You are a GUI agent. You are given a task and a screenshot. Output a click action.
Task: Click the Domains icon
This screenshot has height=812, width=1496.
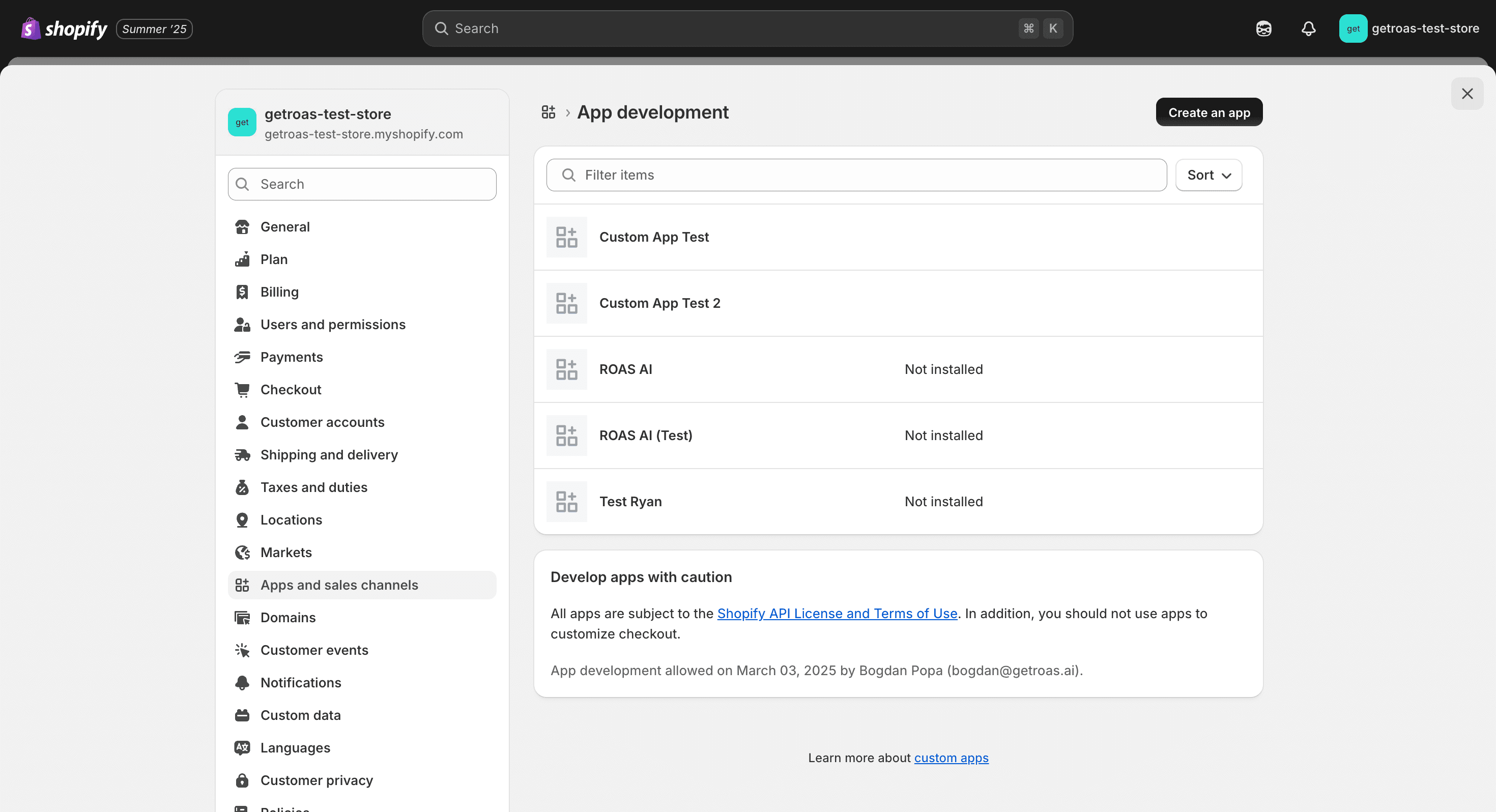coord(242,618)
